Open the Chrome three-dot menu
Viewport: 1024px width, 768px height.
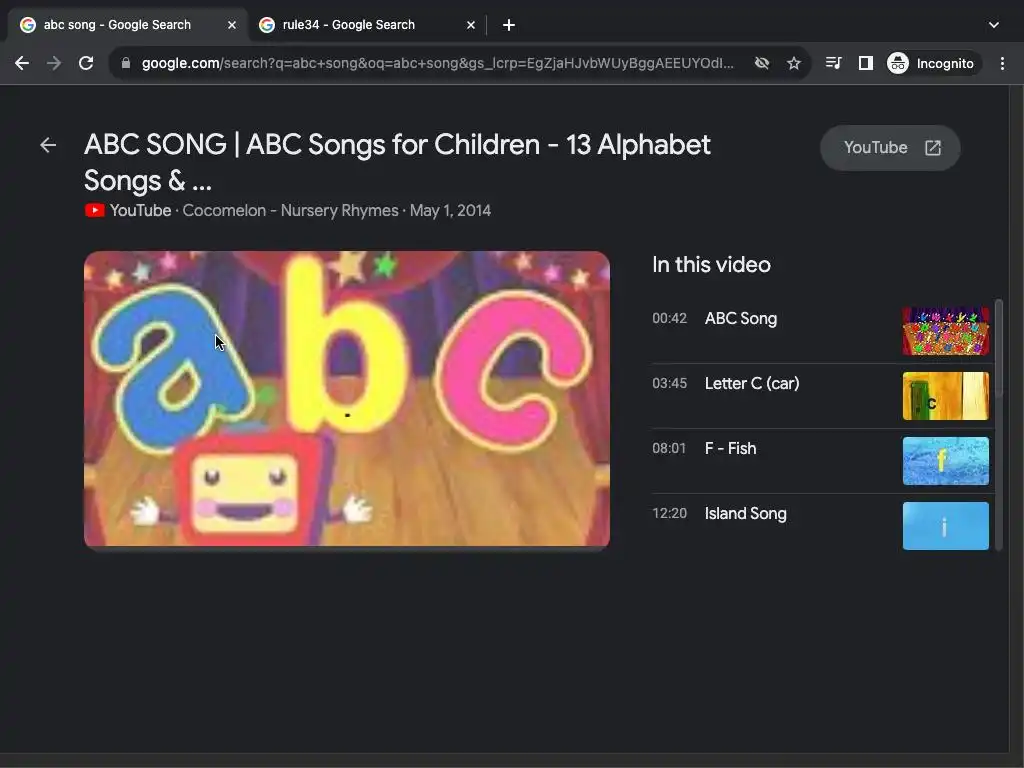click(x=1003, y=63)
